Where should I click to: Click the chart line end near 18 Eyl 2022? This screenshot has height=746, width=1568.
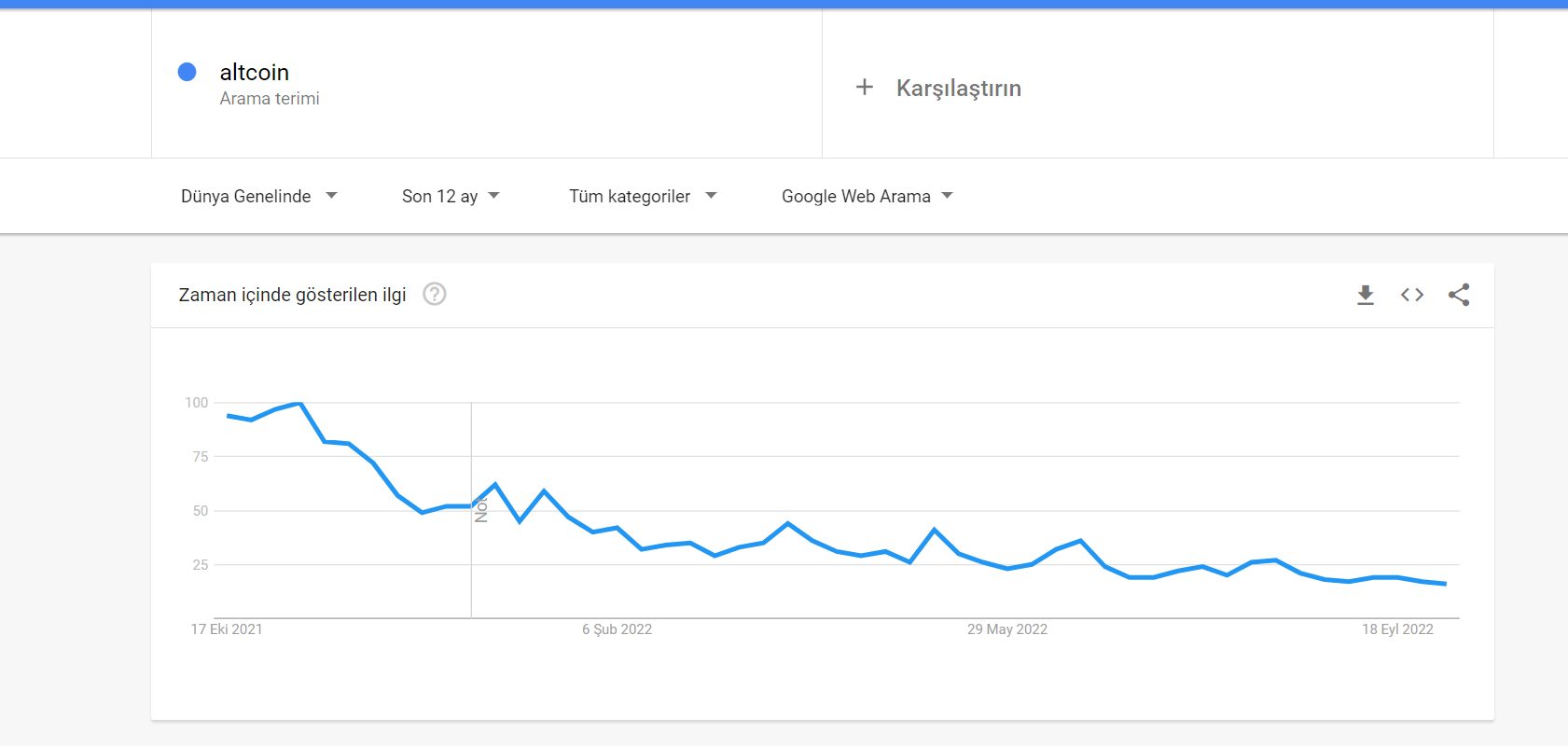(1445, 584)
